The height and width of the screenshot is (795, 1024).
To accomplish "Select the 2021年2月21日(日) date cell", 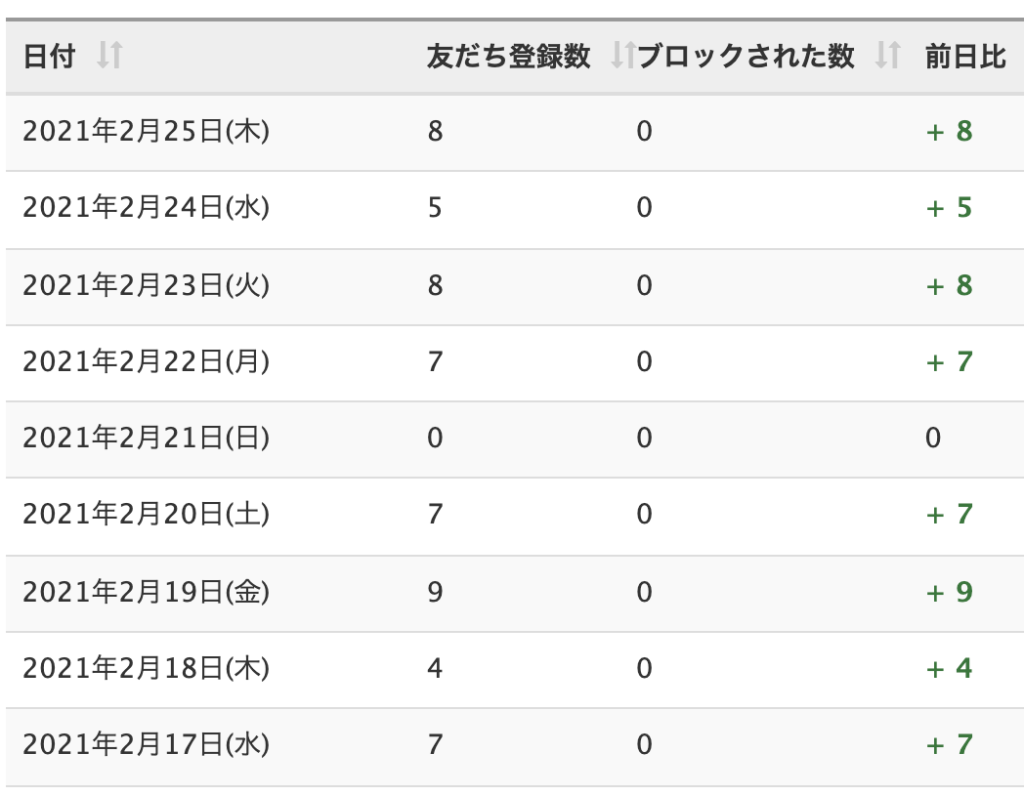I will 146,438.
